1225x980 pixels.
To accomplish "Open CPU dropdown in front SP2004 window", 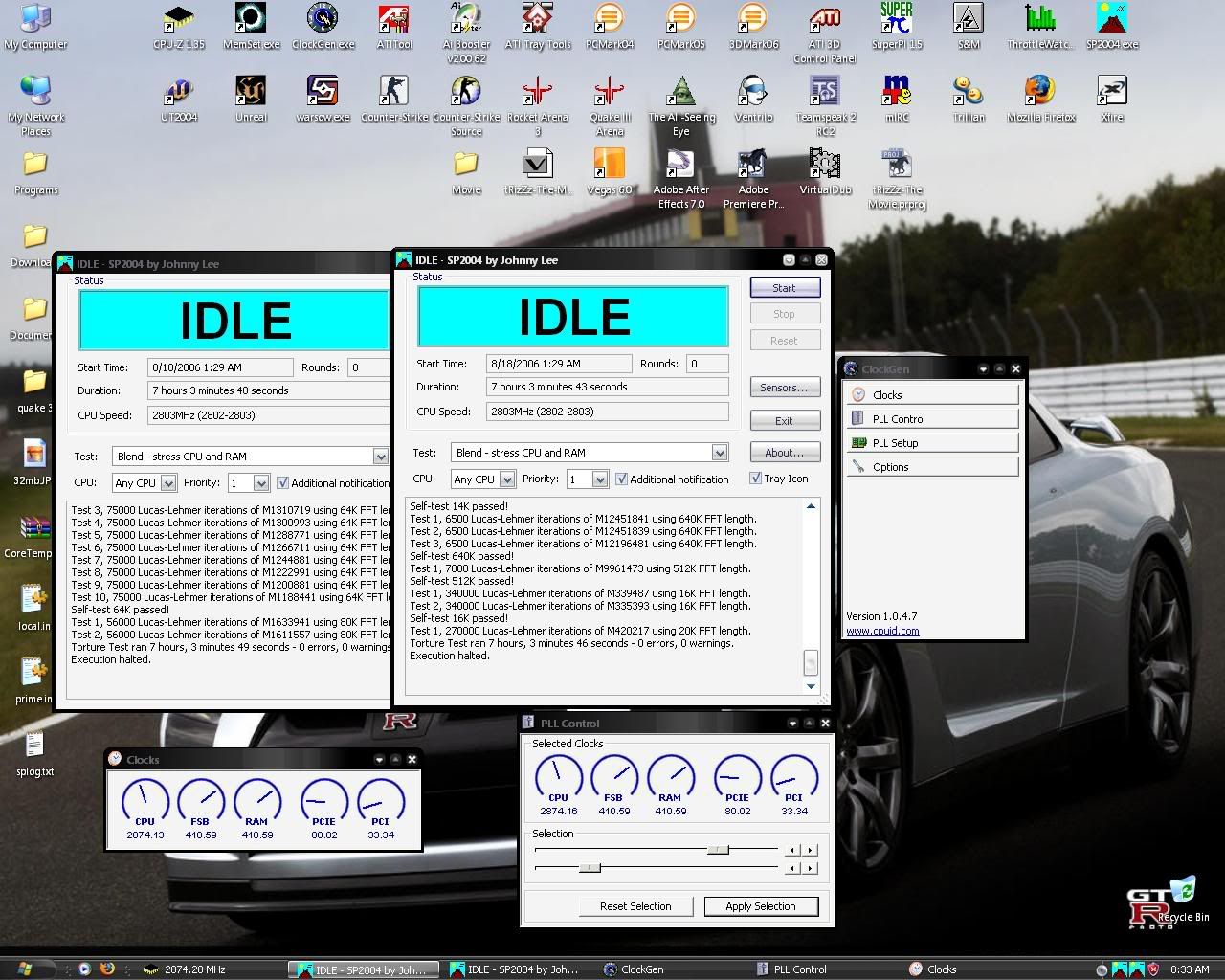I will [x=507, y=479].
